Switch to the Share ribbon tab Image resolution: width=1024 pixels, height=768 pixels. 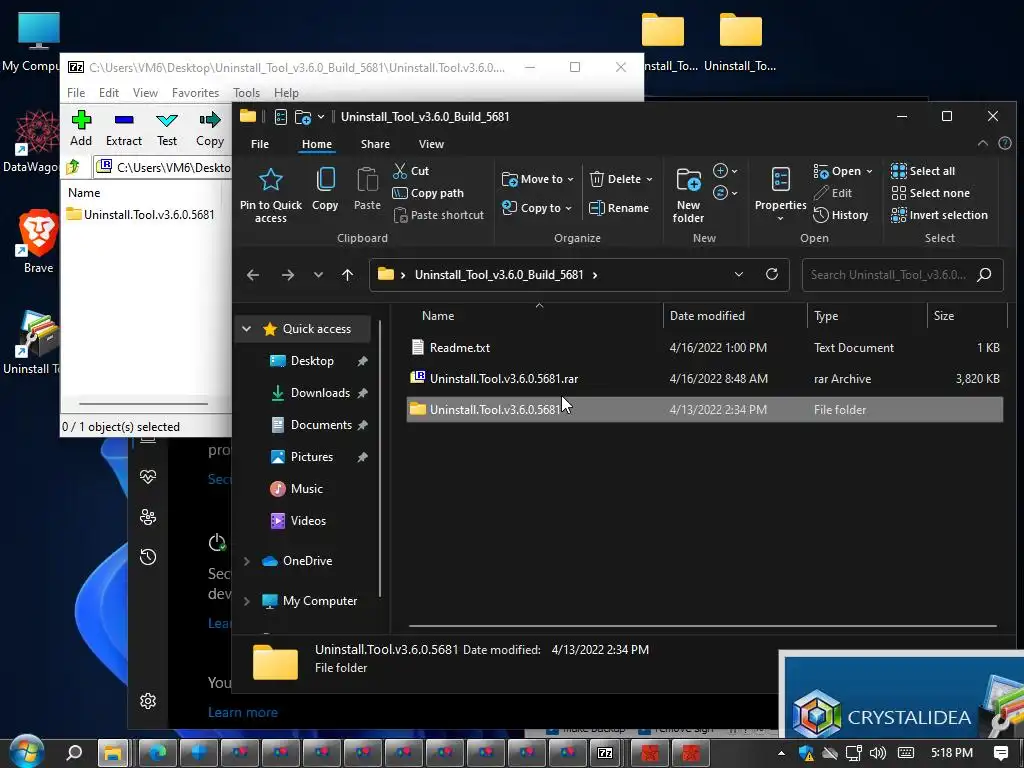(x=375, y=144)
